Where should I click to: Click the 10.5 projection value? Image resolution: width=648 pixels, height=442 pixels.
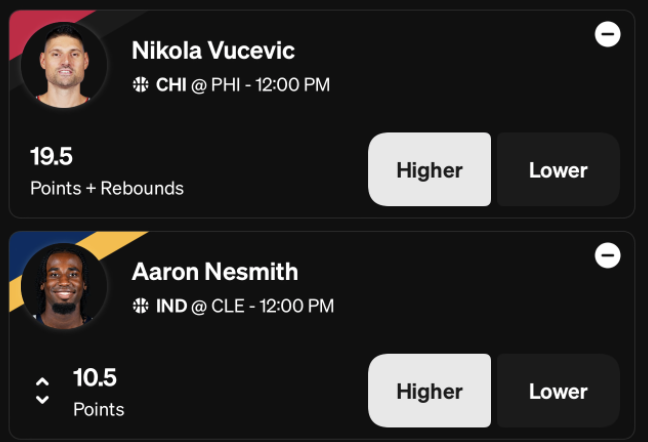click(95, 378)
